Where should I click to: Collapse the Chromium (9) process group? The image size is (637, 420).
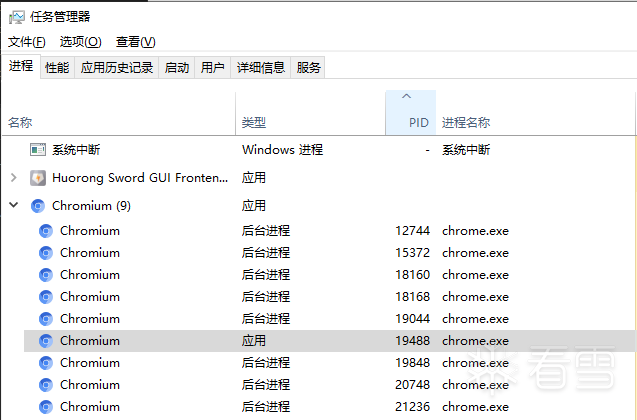coord(14,205)
